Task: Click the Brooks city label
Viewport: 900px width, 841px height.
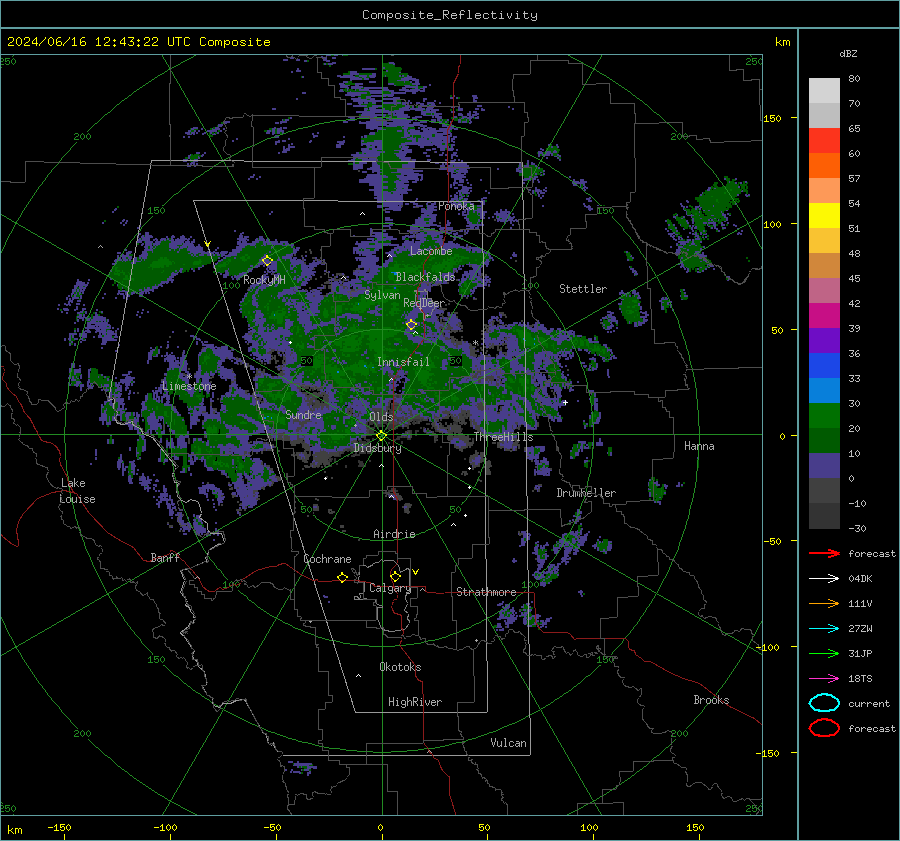Action: [711, 700]
